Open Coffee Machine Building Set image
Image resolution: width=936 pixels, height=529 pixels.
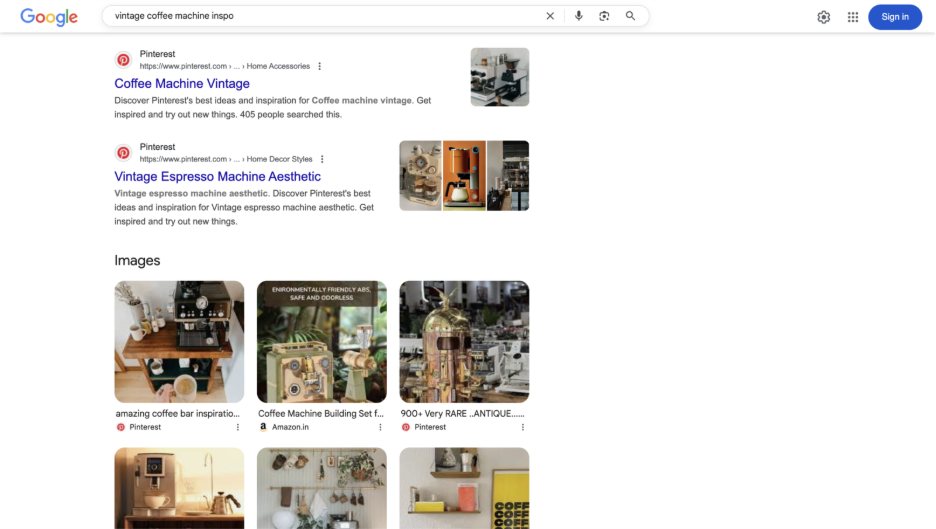tap(322, 342)
